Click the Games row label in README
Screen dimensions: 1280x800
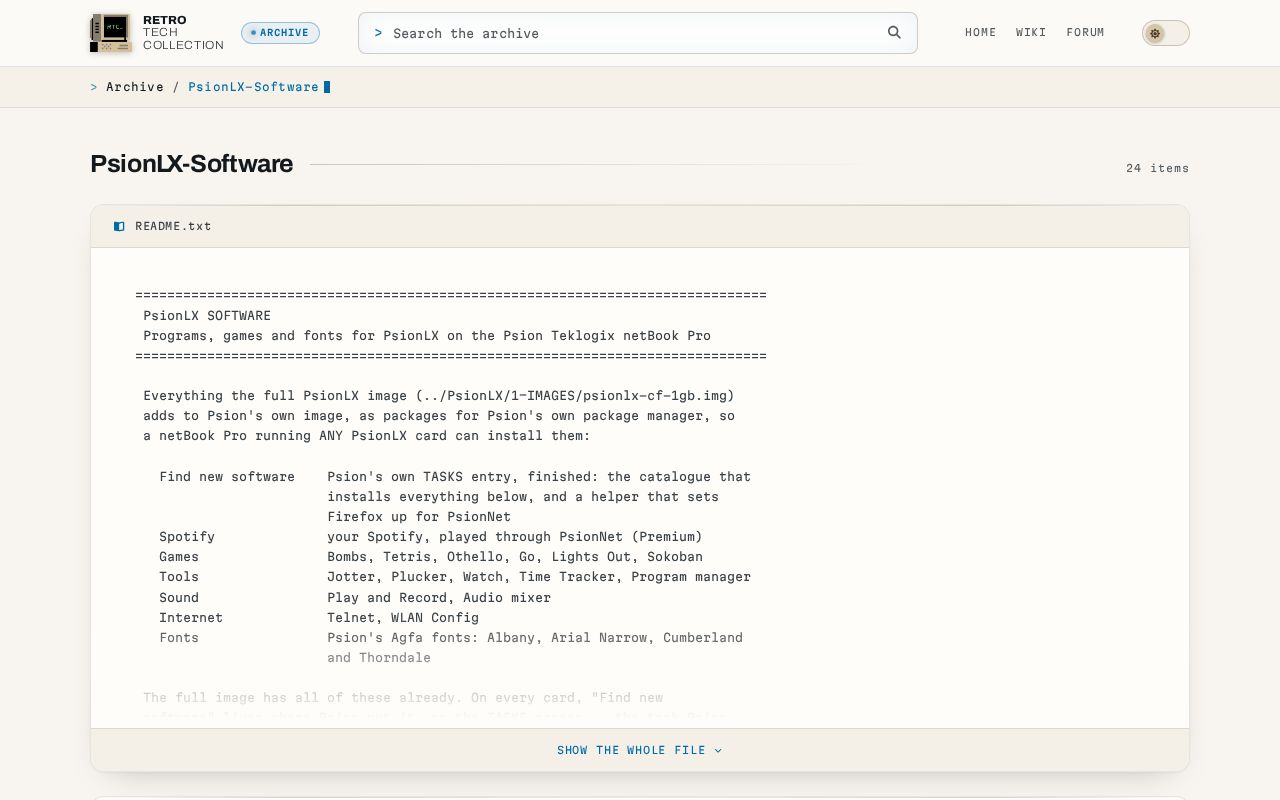[x=179, y=557]
